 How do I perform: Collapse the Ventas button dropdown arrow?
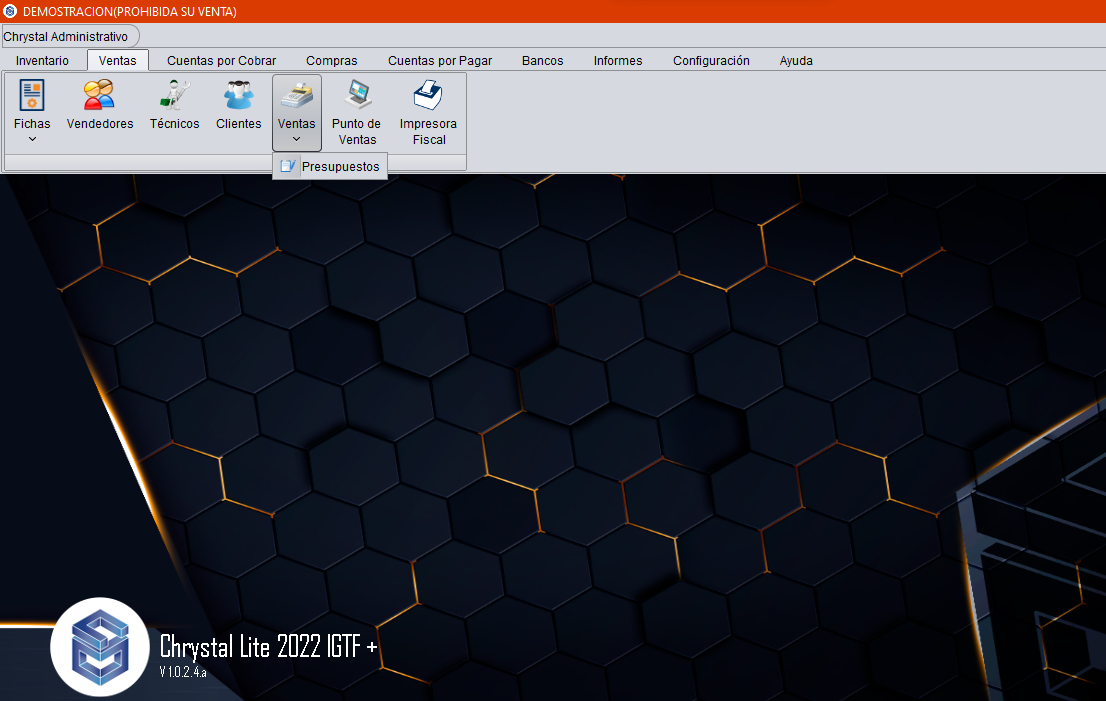(x=296, y=139)
